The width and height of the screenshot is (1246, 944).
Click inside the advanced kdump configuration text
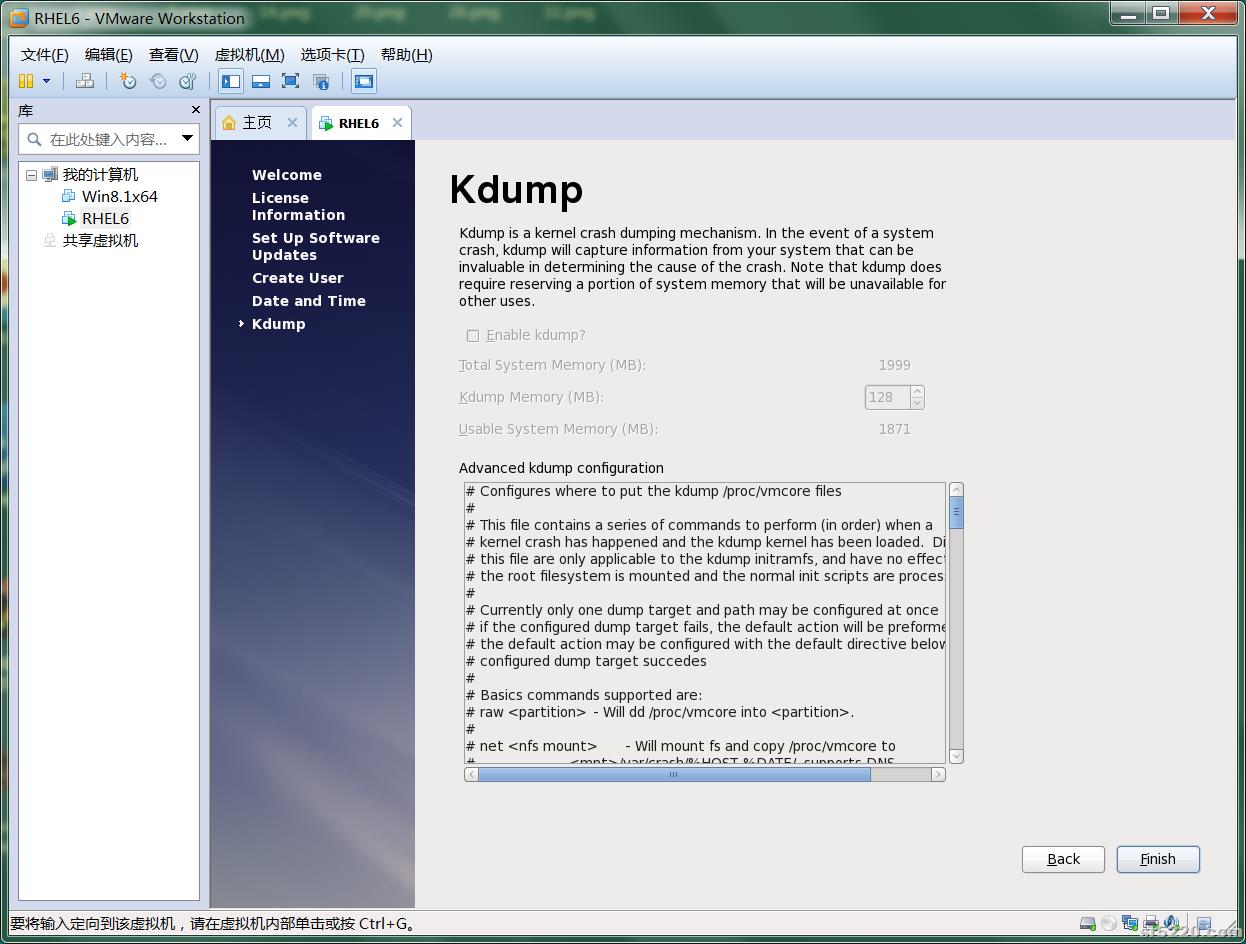coord(705,623)
